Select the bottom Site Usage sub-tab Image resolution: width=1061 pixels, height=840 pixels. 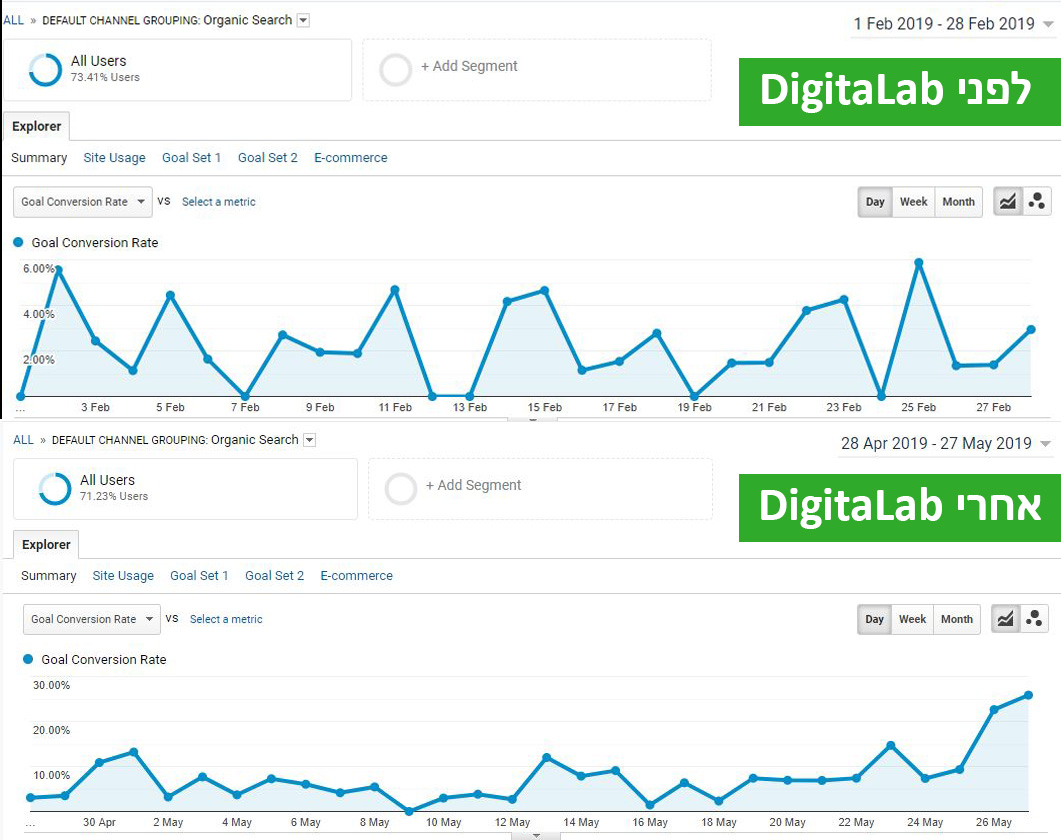[123, 575]
